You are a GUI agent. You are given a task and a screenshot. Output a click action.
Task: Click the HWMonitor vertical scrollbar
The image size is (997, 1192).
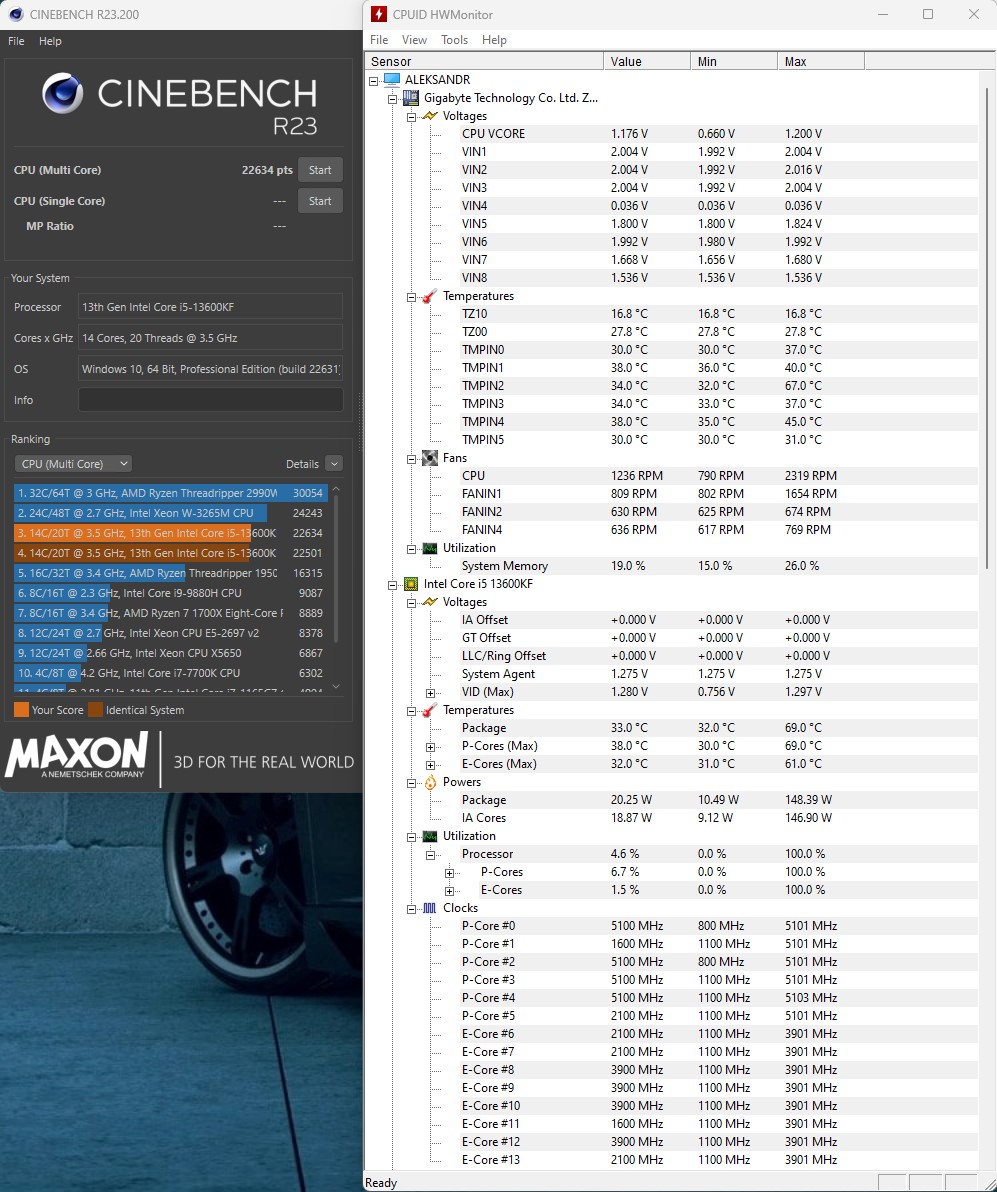pyautogui.click(x=987, y=327)
